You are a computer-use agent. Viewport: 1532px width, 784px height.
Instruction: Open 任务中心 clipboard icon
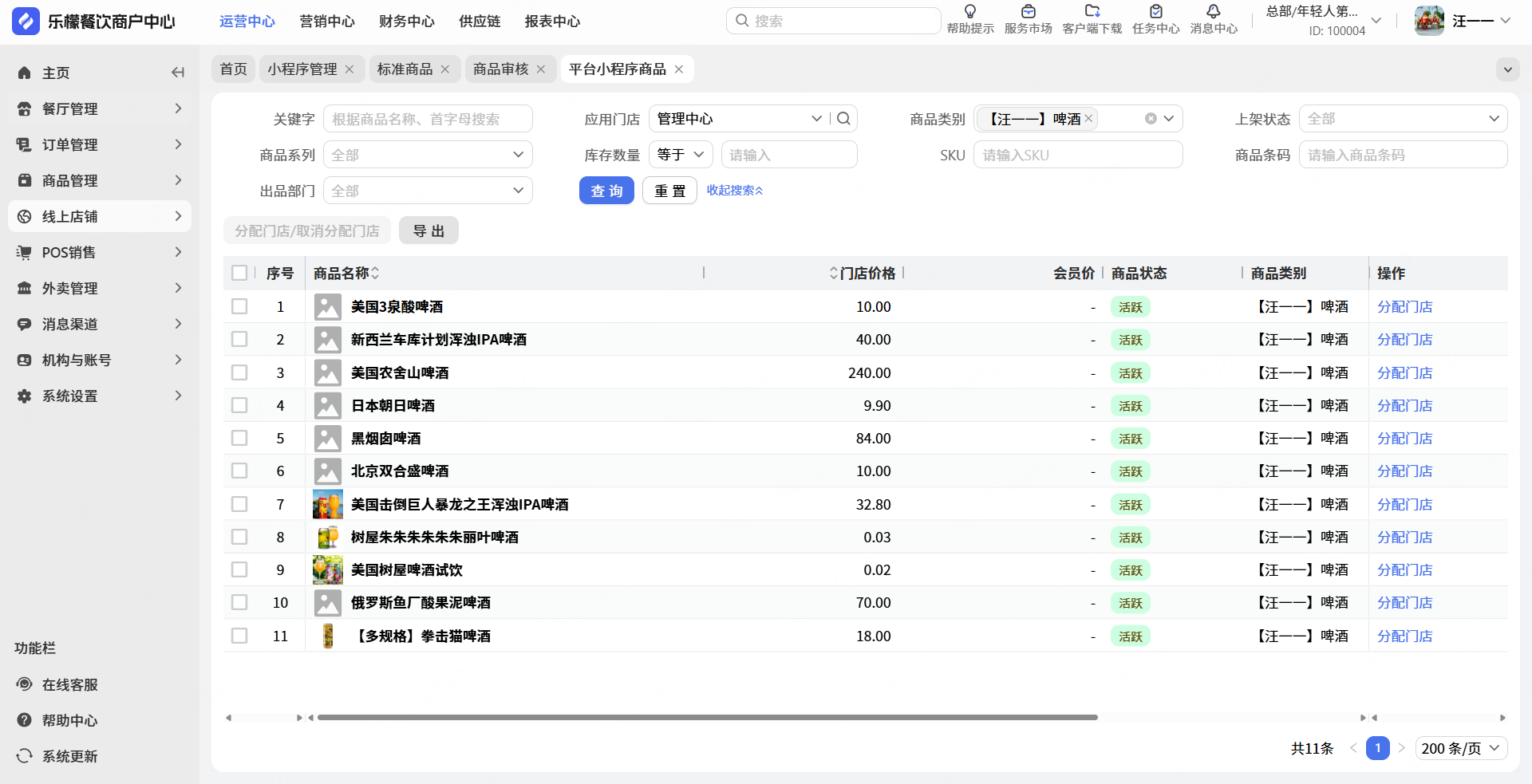pos(1155,12)
